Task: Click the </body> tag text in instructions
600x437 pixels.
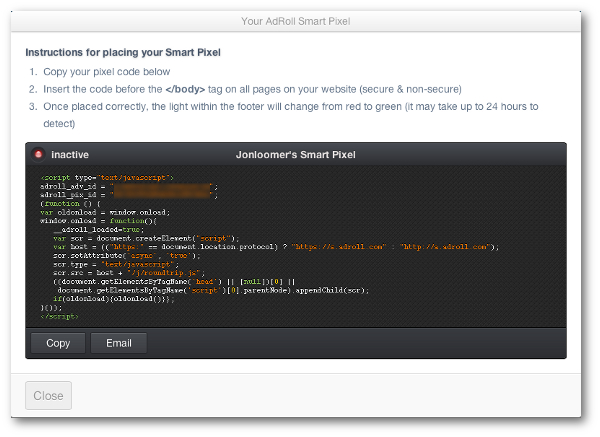Action: click(185, 89)
